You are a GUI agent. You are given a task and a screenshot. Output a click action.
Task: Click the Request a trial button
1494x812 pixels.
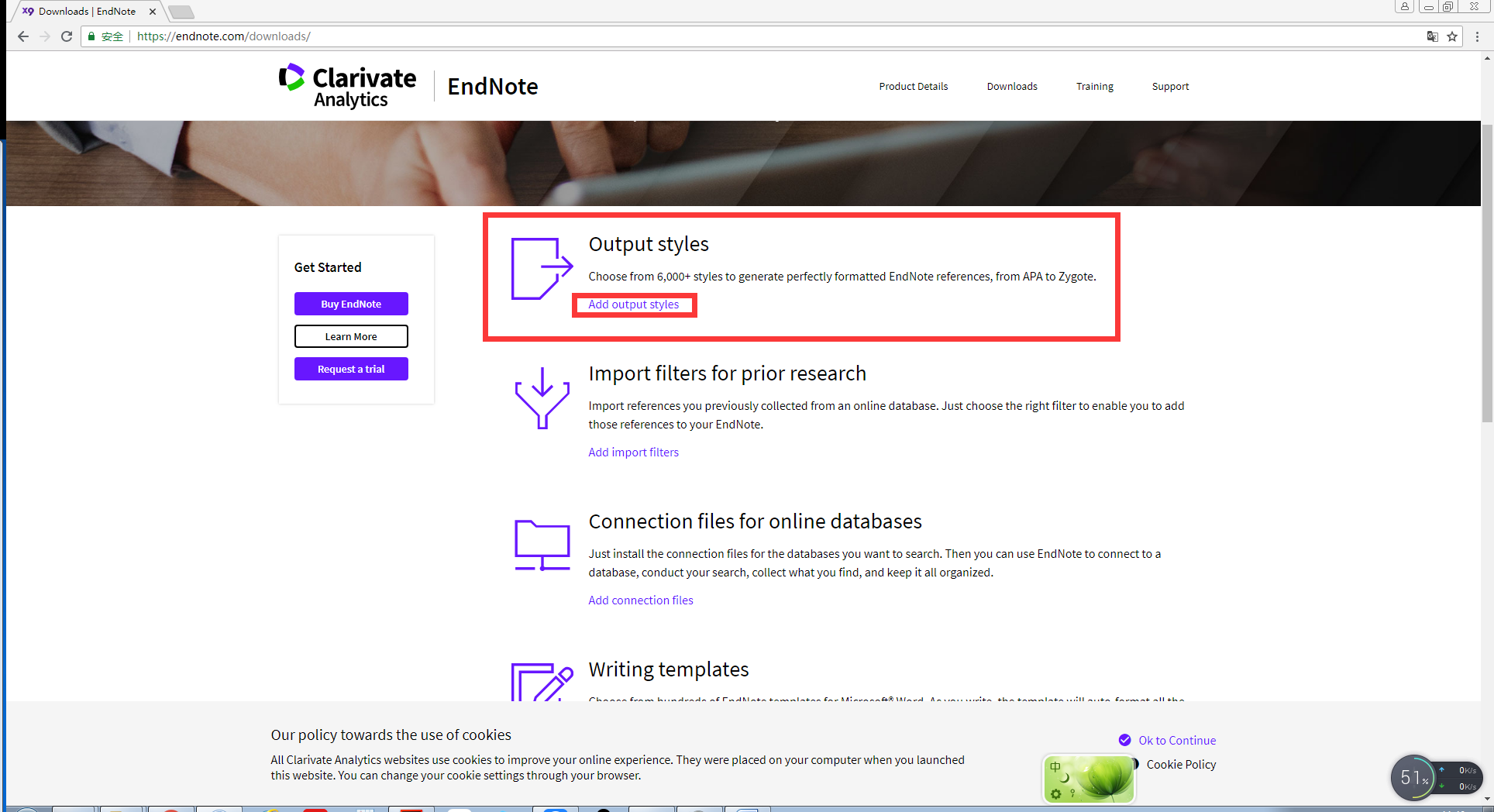point(351,369)
